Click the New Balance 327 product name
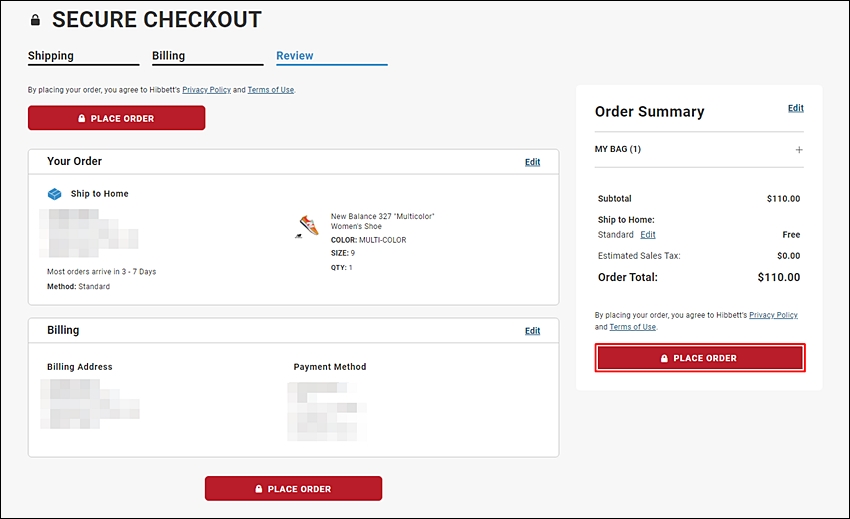Screen dimensions: 850x519 pos(383,221)
